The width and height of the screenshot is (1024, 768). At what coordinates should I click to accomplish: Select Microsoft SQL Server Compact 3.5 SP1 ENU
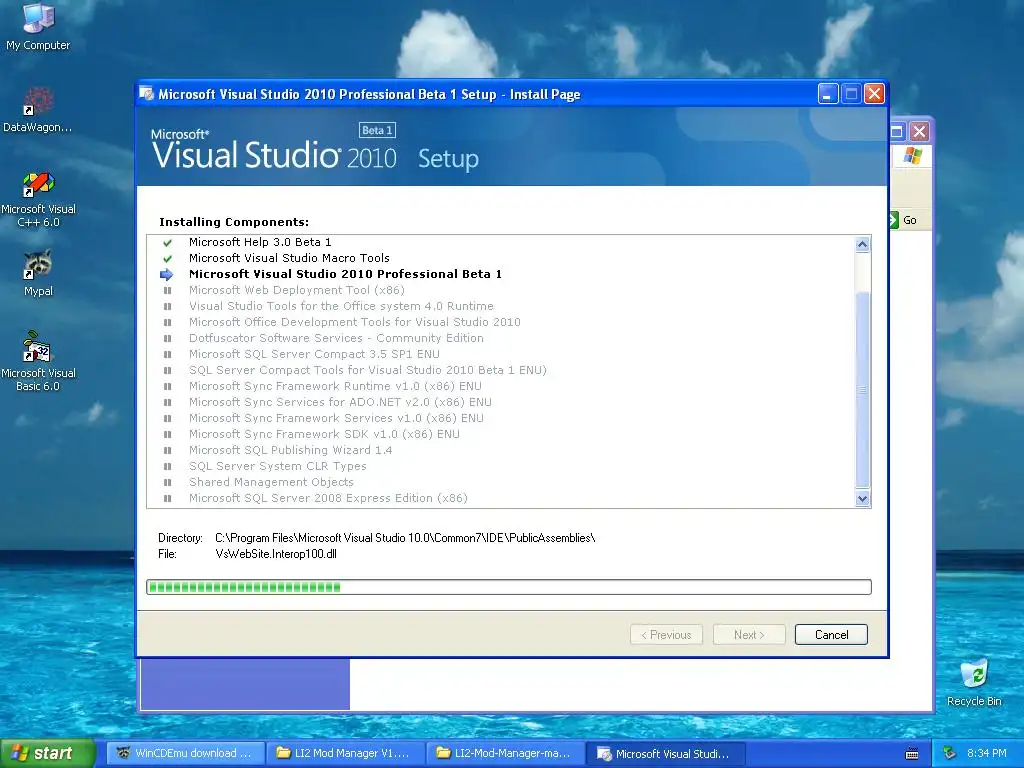(314, 354)
